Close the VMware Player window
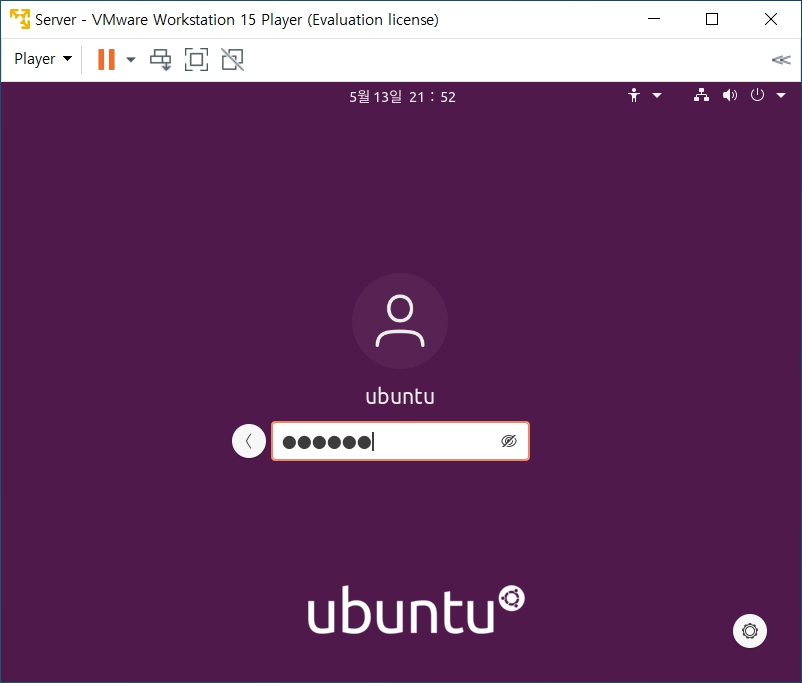802x683 pixels. click(x=770, y=19)
